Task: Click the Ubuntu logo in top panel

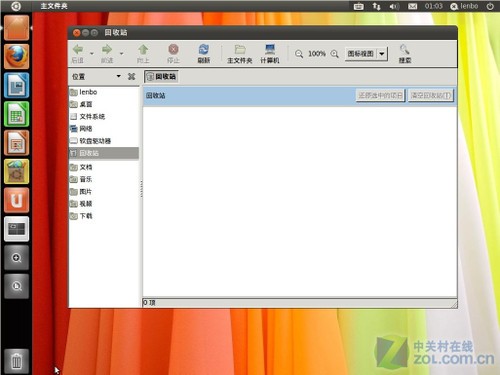Action: (x=16, y=6)
